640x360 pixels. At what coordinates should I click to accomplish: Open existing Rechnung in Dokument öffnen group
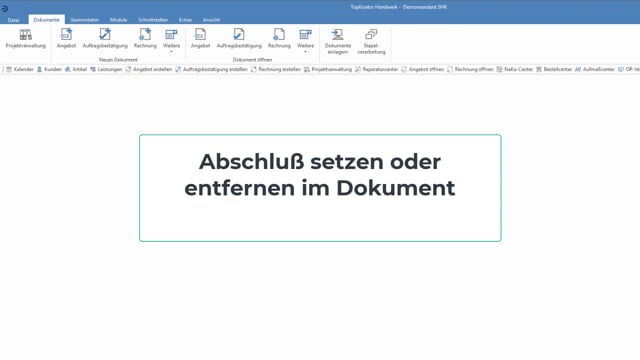[279, 39]
